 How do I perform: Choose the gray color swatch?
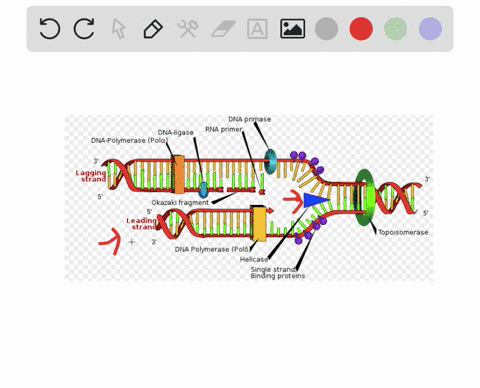(326, 29)
